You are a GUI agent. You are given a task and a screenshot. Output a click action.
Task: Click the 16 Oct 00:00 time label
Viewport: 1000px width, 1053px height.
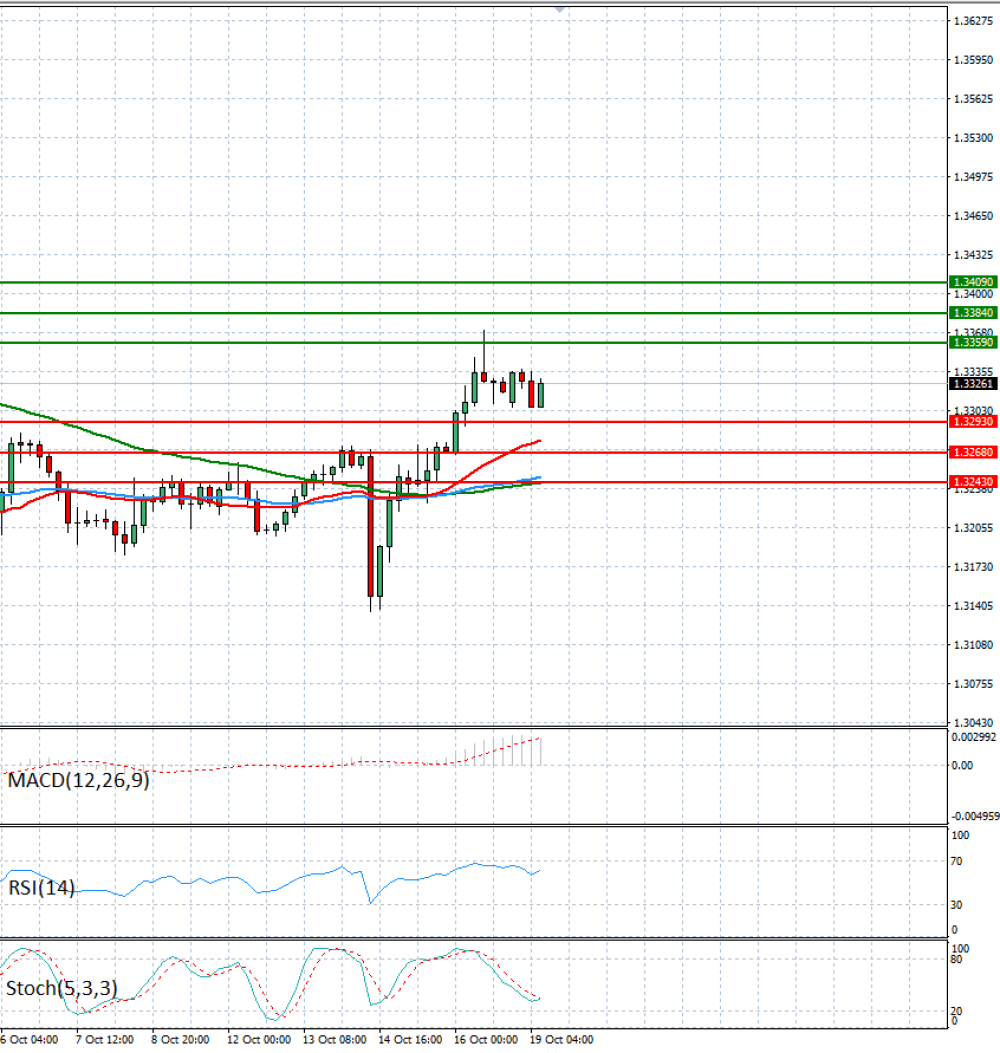[x=486, y=1040]
